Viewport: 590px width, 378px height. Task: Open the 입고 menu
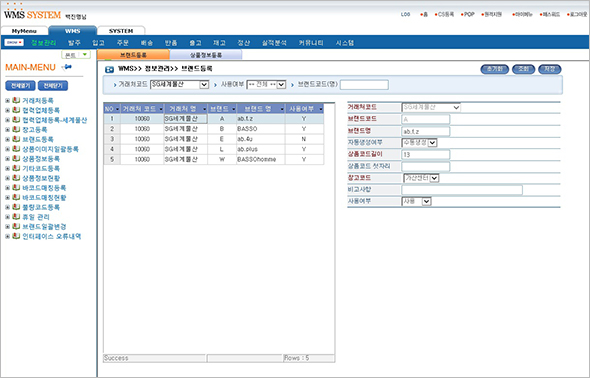point(99,43)
